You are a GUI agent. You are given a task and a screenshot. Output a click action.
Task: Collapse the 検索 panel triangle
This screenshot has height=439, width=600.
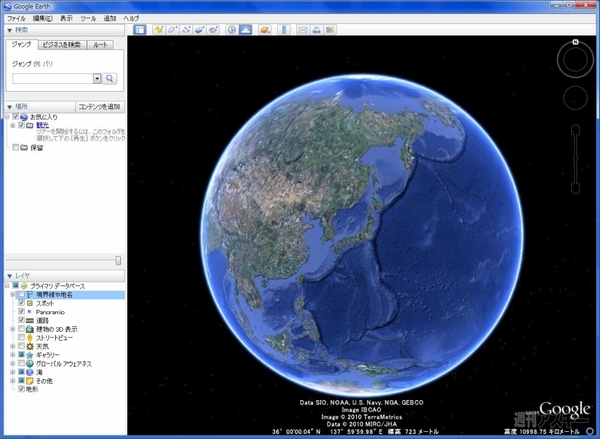coord(10,30)
